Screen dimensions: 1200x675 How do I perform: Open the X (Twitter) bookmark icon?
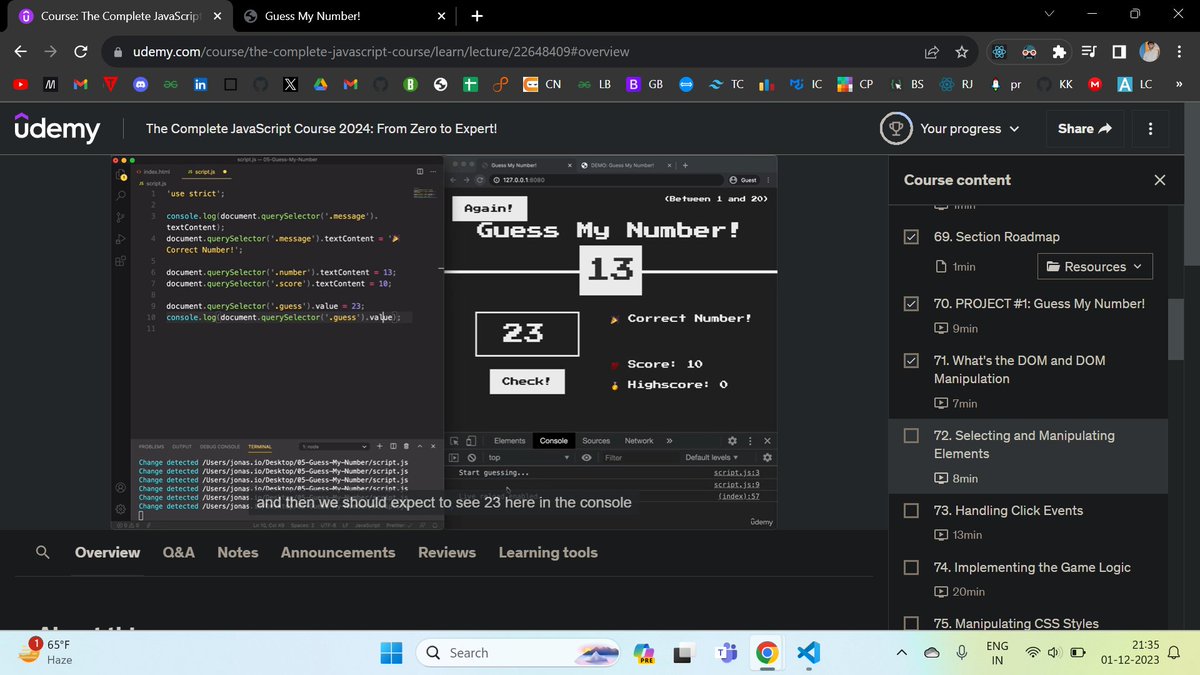[290, 85]
